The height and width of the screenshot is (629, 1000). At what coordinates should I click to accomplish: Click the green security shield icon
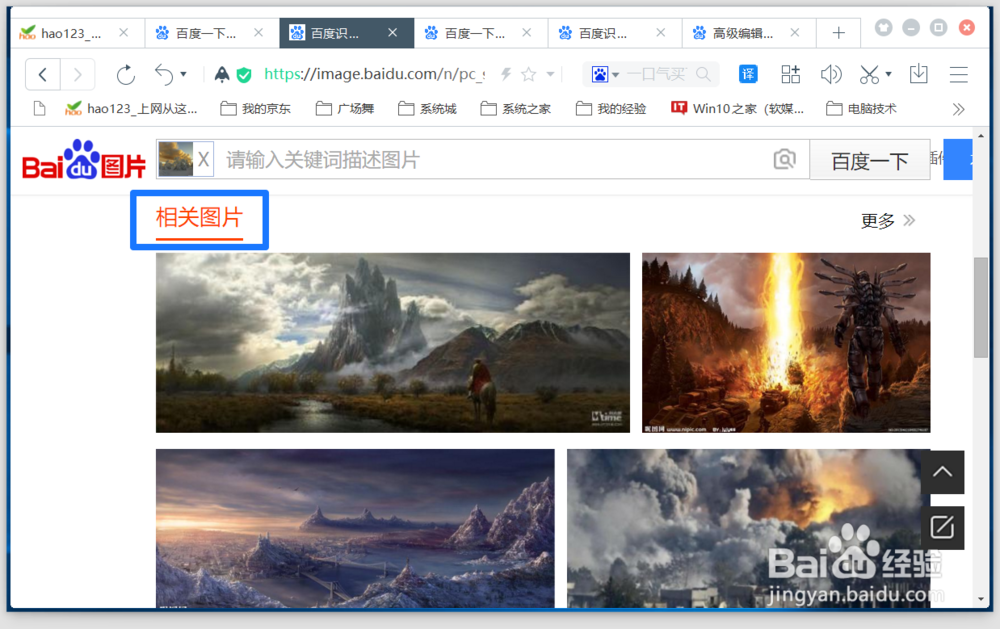tap(244, 75)
